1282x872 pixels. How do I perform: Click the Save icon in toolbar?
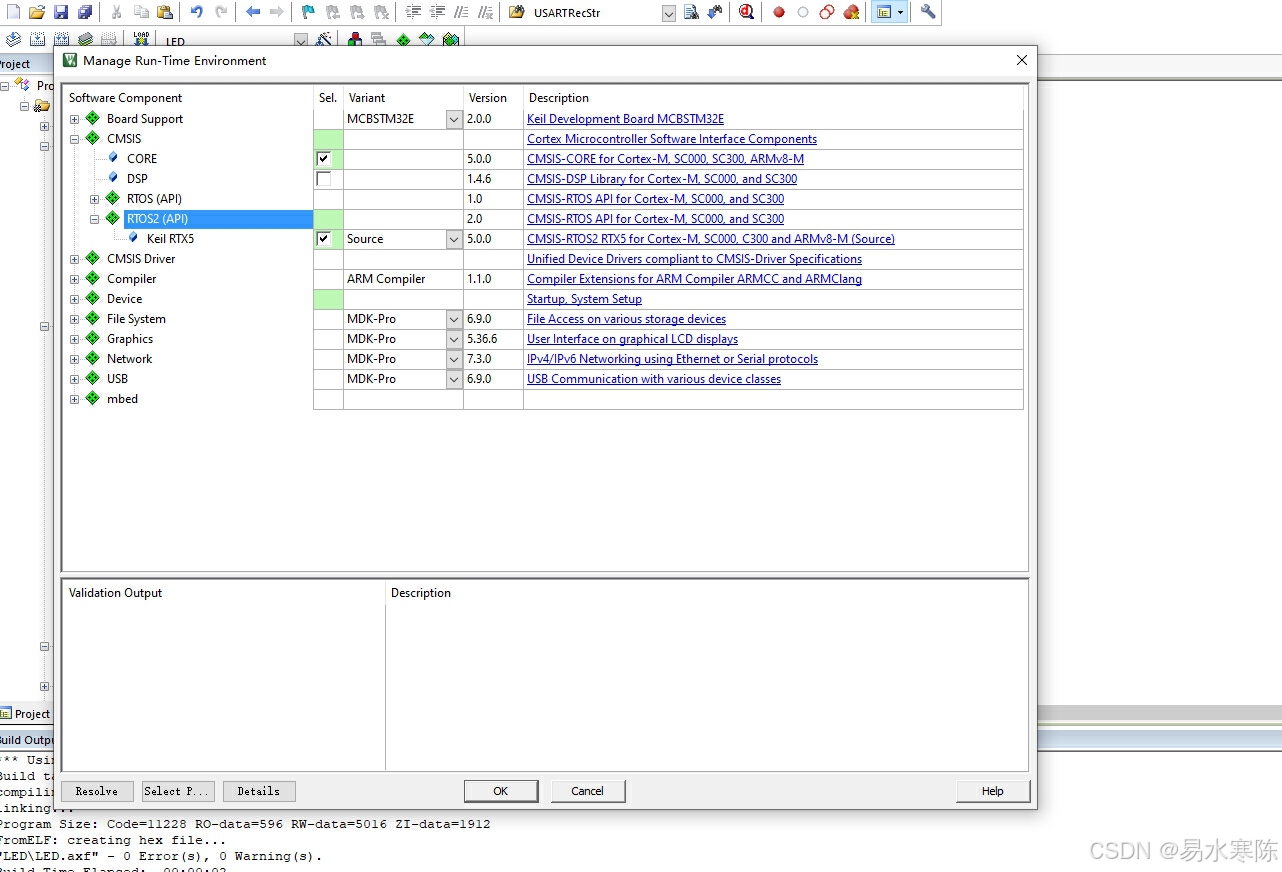click(x=61, y=12)
